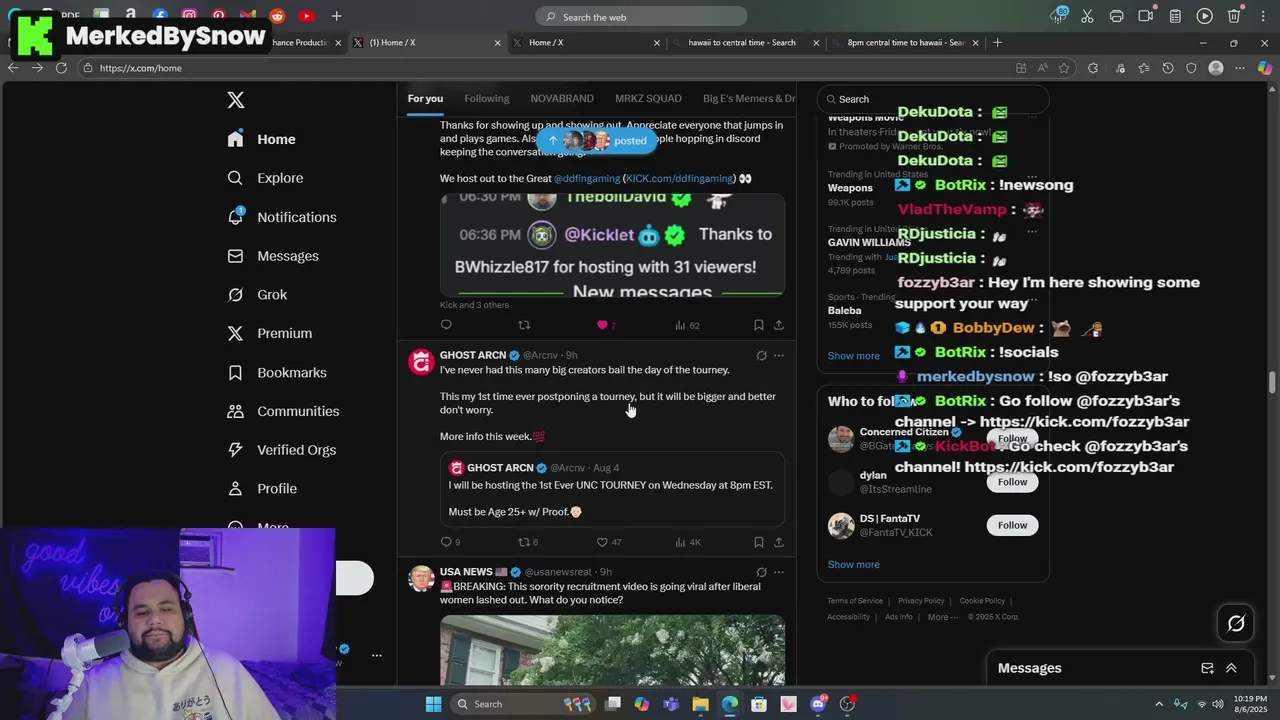The height and width of the screenshot is (720, 1280).
Task: Reply to the ddfingaming shoutout post
Action: [446, 325]
